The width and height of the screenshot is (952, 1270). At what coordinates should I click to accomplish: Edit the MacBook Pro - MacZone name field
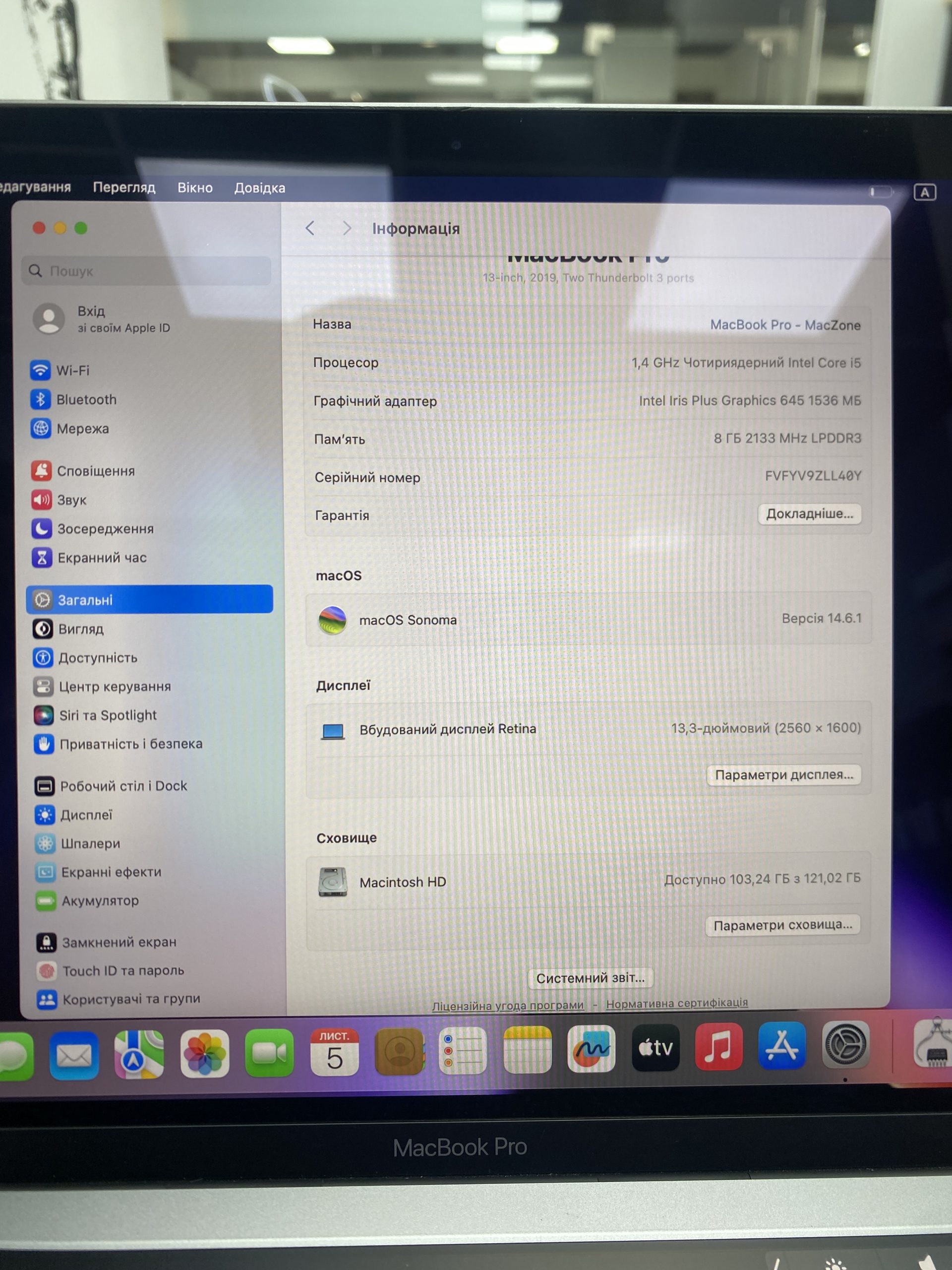785,325
